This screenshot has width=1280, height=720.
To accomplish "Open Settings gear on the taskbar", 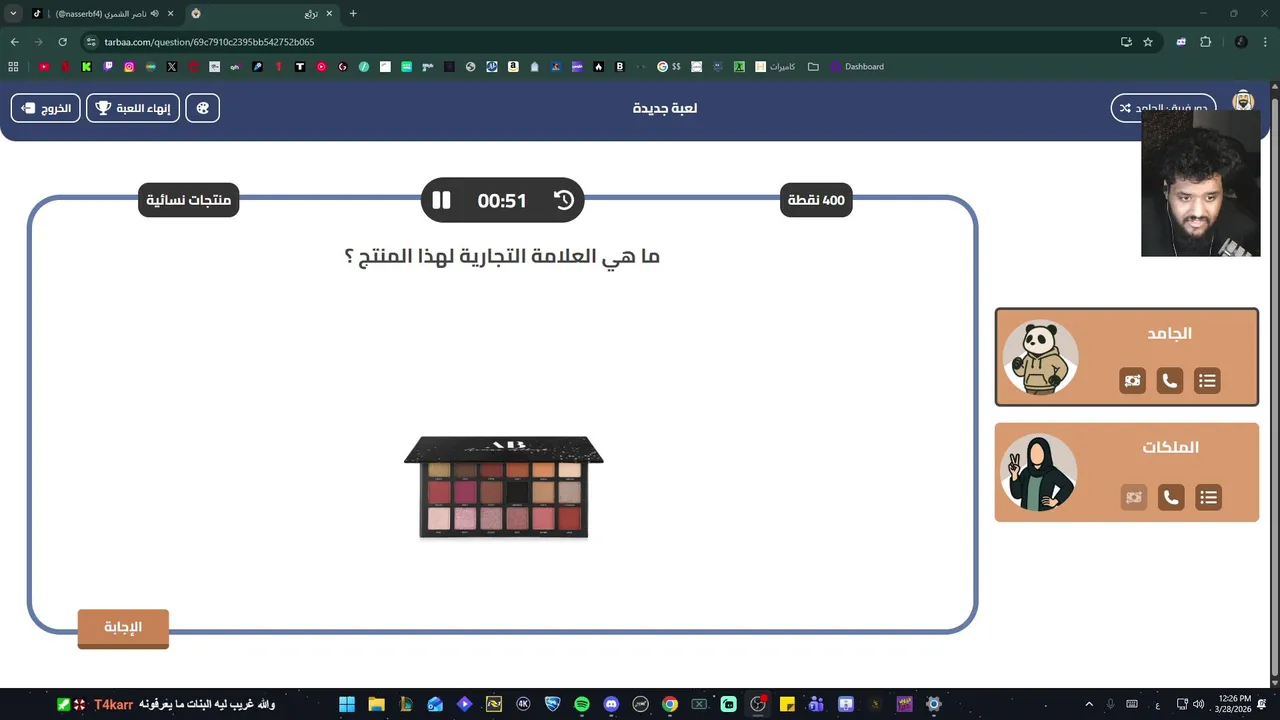I will [x=934, y=704].
